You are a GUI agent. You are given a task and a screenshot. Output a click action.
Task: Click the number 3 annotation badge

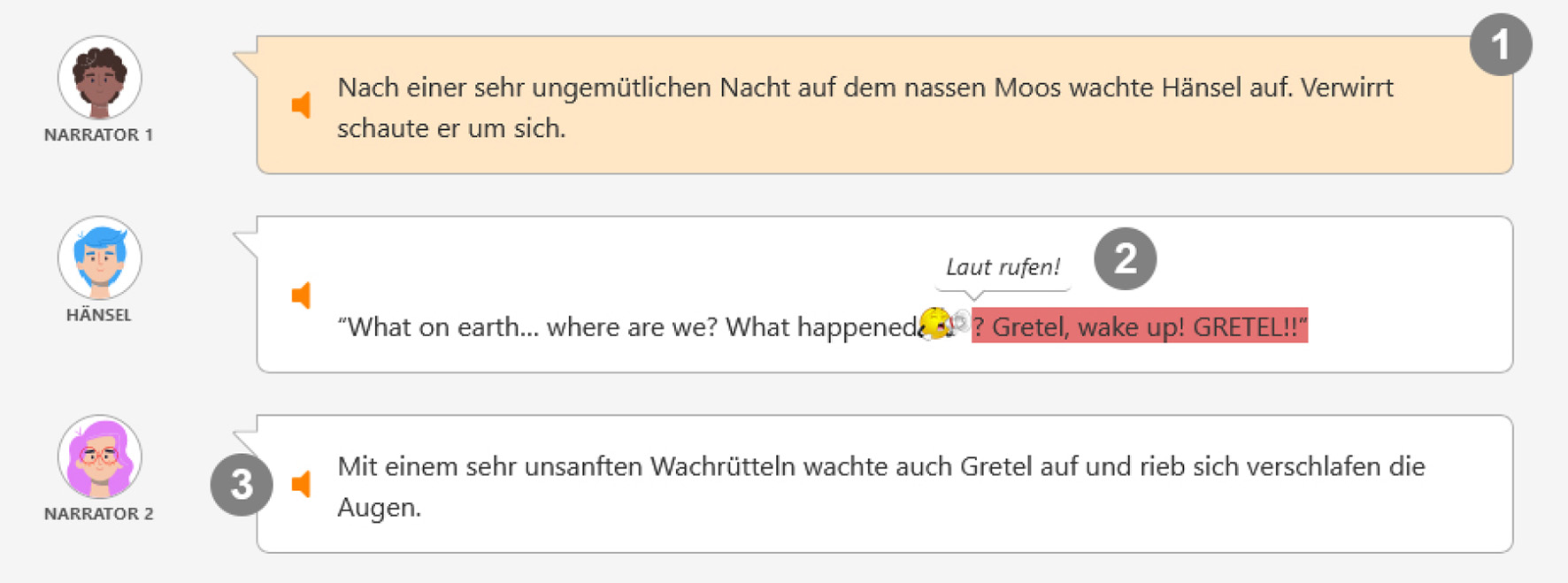(242, 485)
